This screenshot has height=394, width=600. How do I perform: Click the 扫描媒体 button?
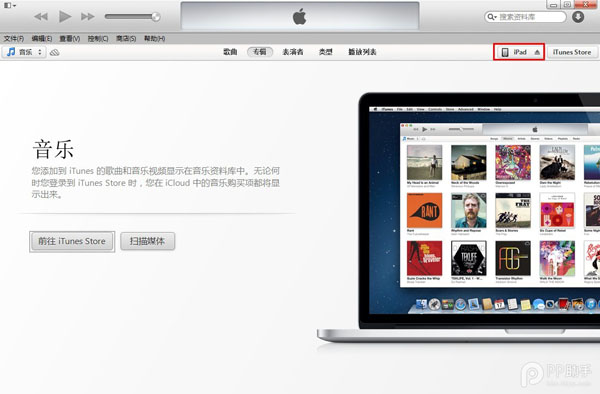(x=147, y=241)
